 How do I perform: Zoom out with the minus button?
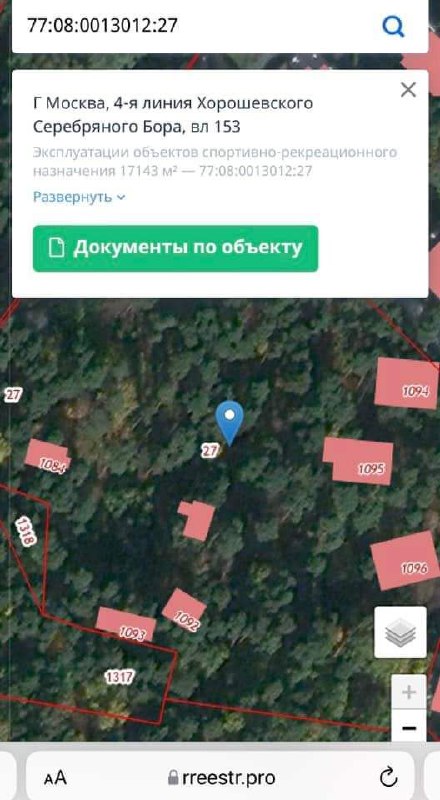408,727
